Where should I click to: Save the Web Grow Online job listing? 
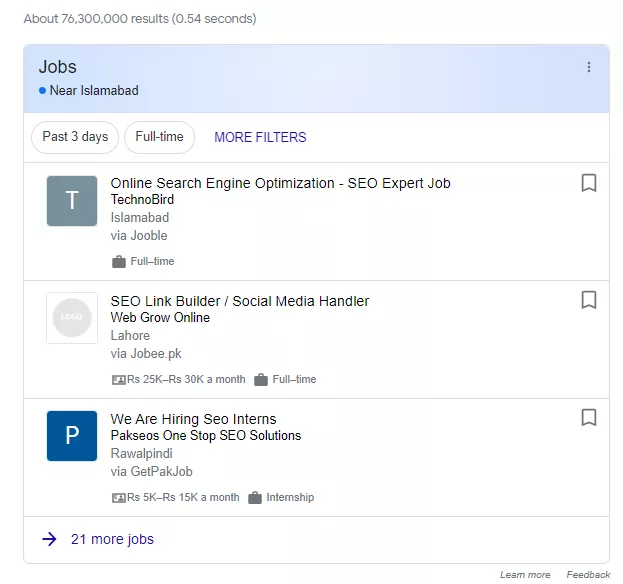pyautogui.click(x=589, y=300)
